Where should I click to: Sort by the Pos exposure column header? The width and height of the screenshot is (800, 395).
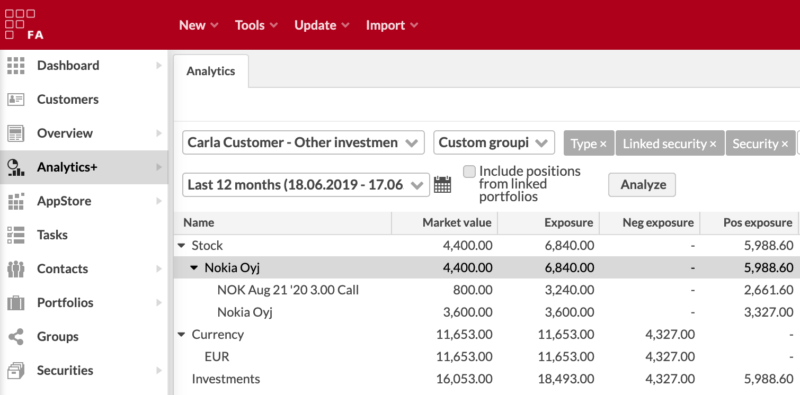[749, 223]
